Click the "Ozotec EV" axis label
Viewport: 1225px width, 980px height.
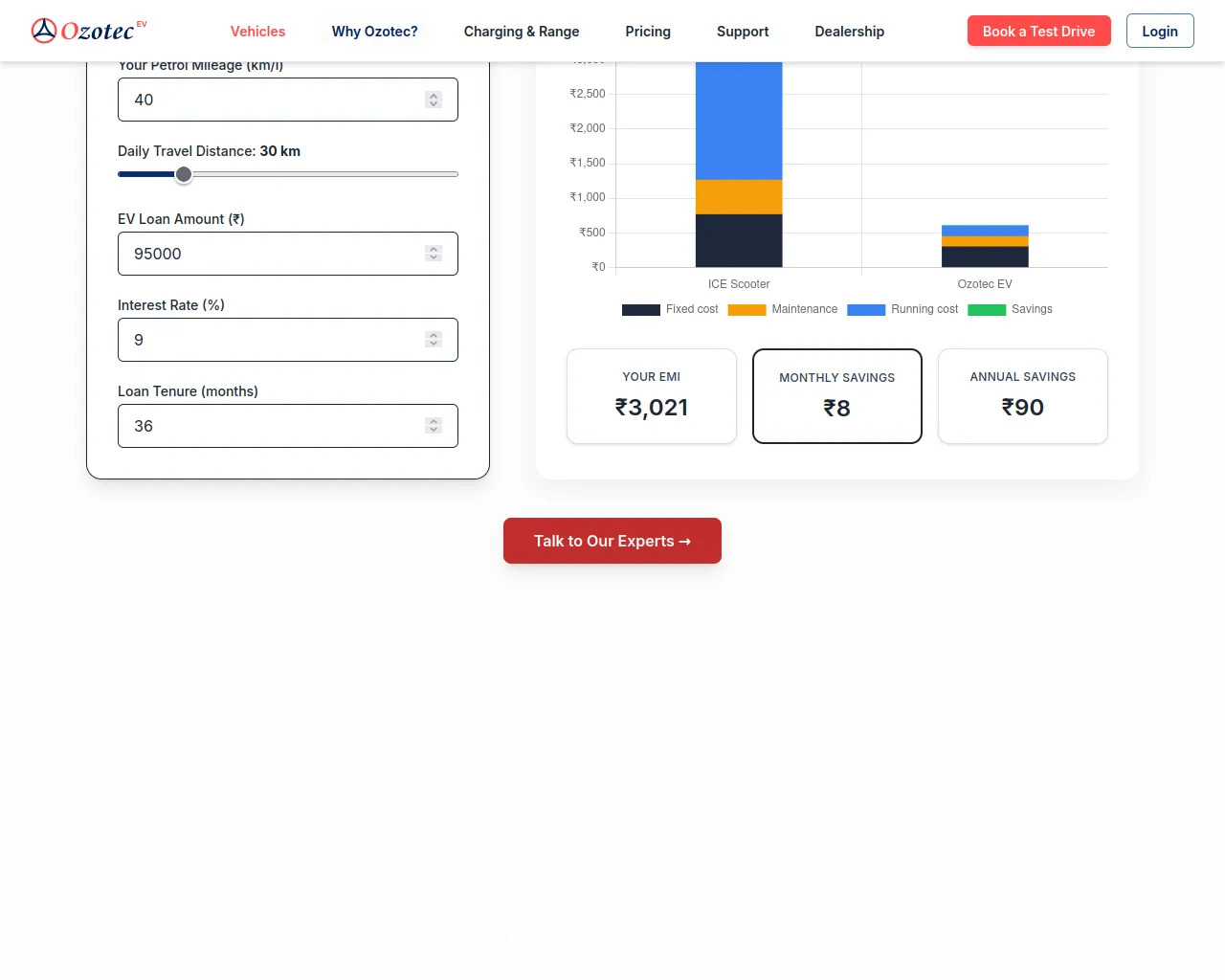(x=985, y=284)
